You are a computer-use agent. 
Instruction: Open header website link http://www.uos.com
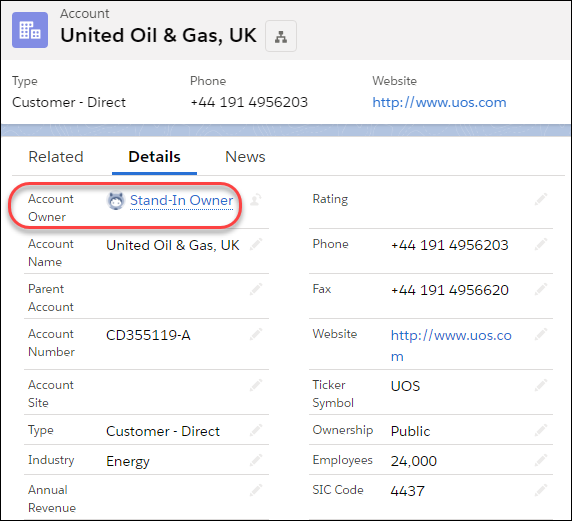point(439,103)
